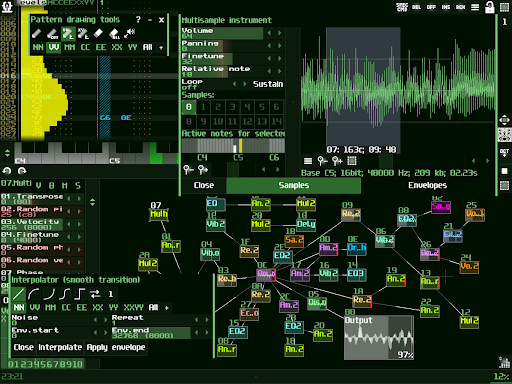This screenshot has height=384, width=512.
Task: Toggle the Sustain loop option
Action: pyautogui.click(x=268, y=84)
